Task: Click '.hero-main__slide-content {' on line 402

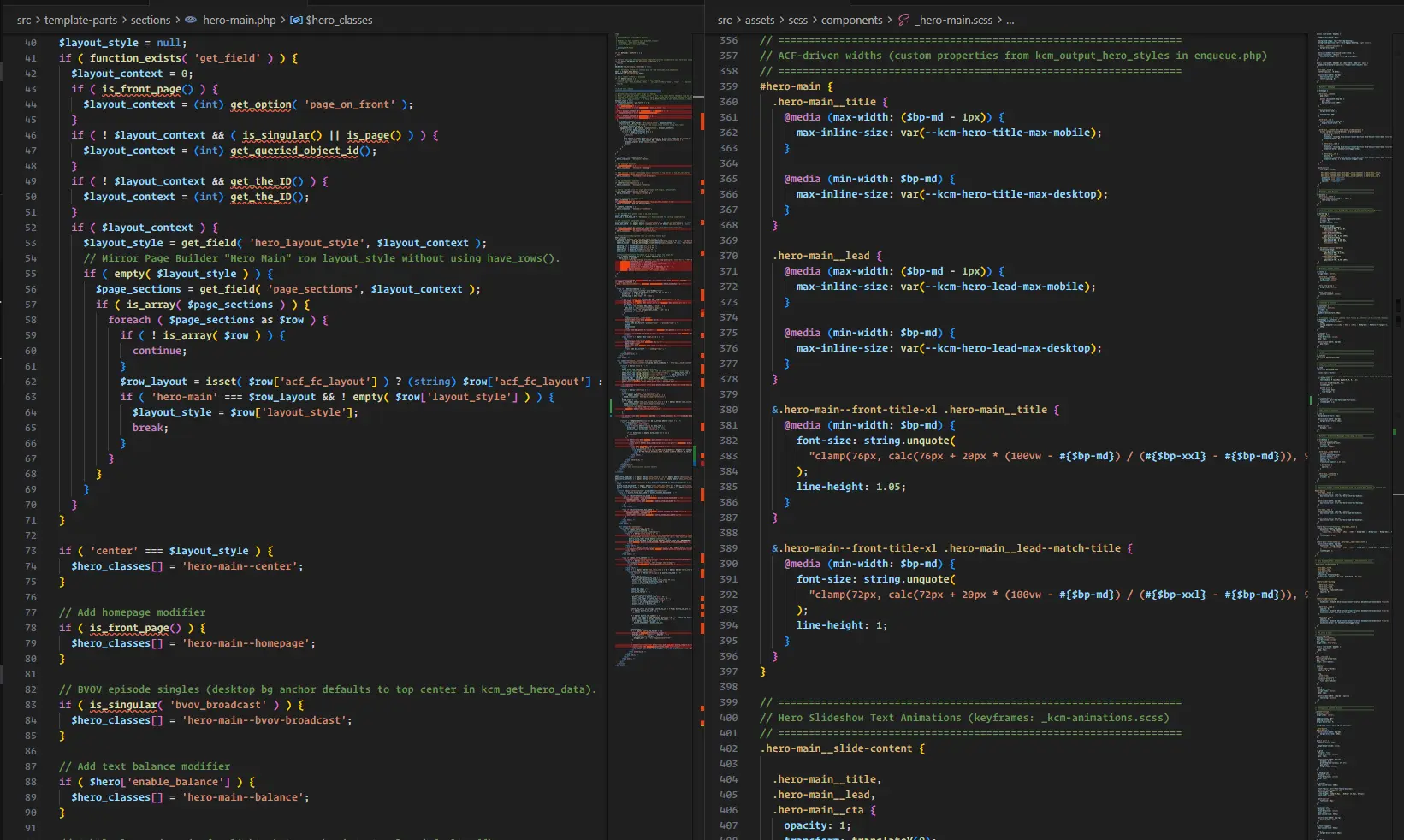Action: coord(842,748)
